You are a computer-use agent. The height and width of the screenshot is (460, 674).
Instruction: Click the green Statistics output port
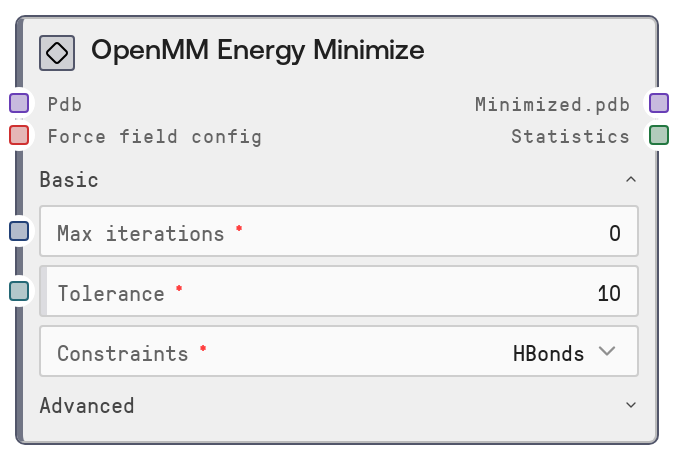(658, 135)
